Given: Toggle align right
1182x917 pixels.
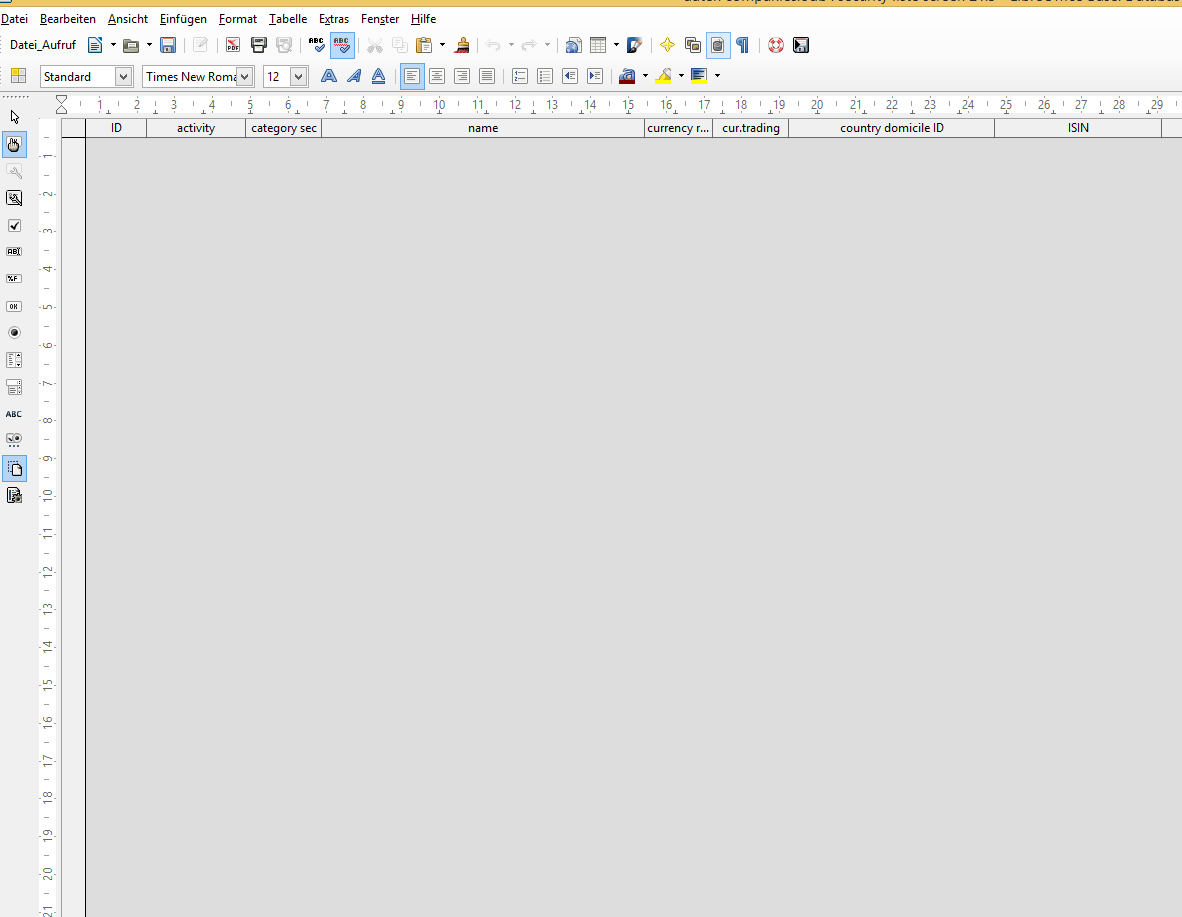Looking at the screenshot, I should 462,76.
